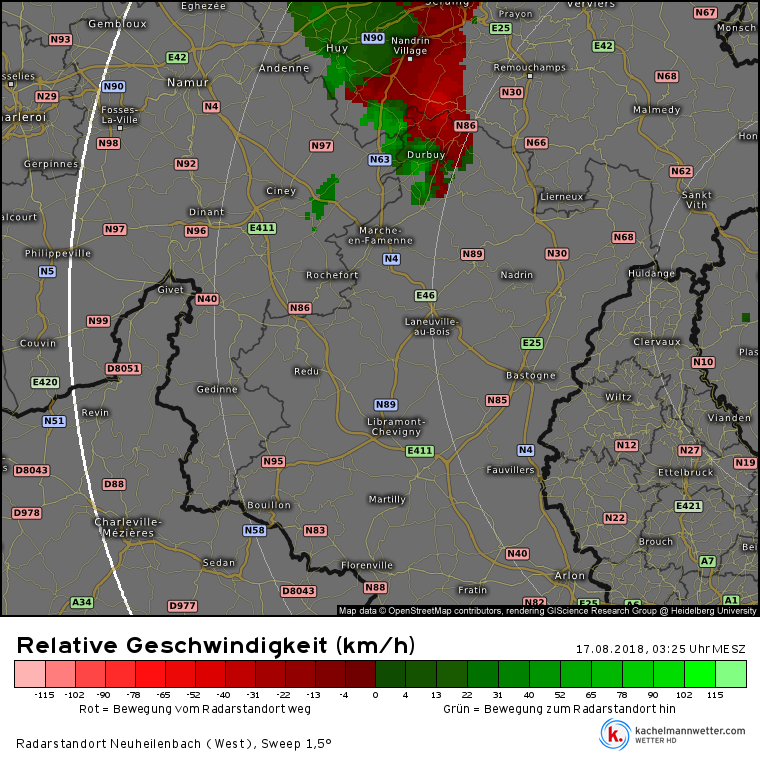Select the N29 road shield near Charleroi
Image resolution: width=760 pixels, height=760 pixels.
click(x=47, y=96)
